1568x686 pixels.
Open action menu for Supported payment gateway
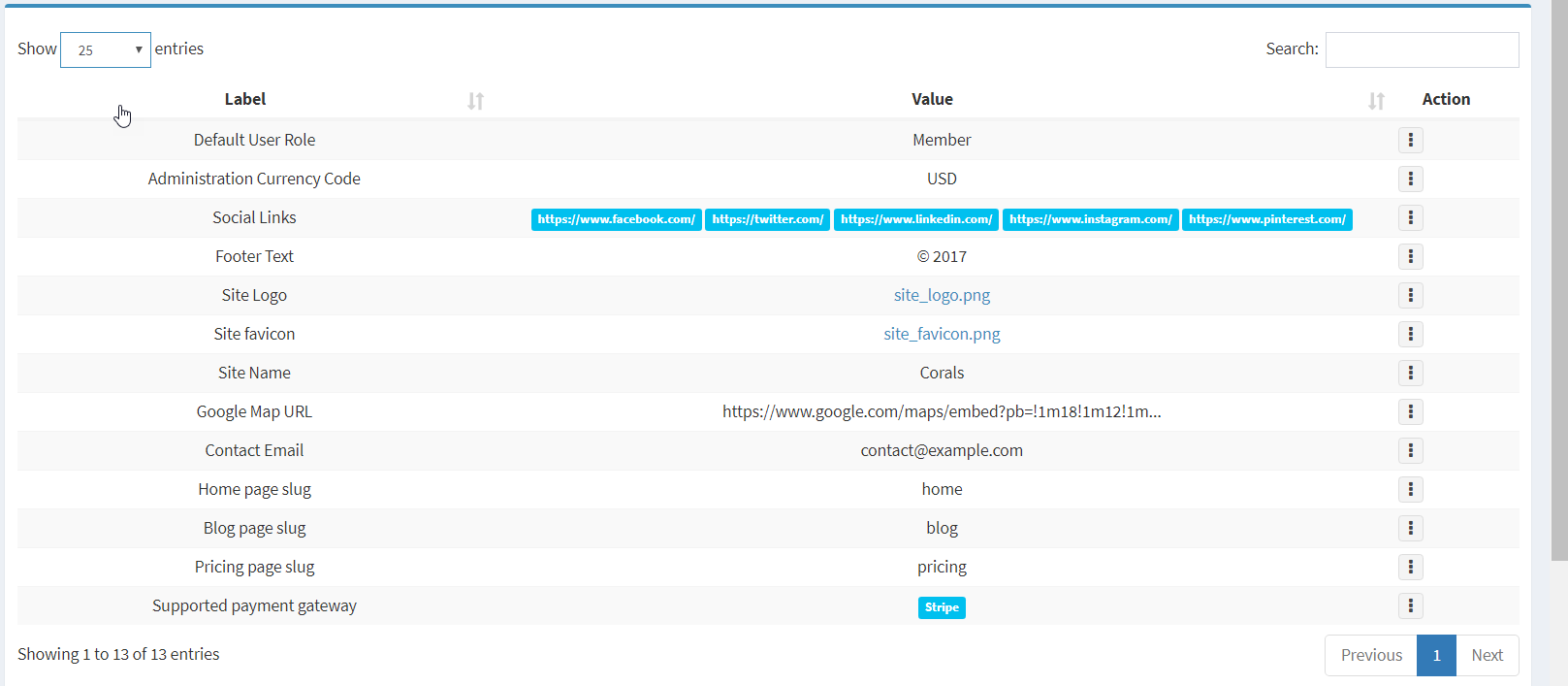point(1410,606)
